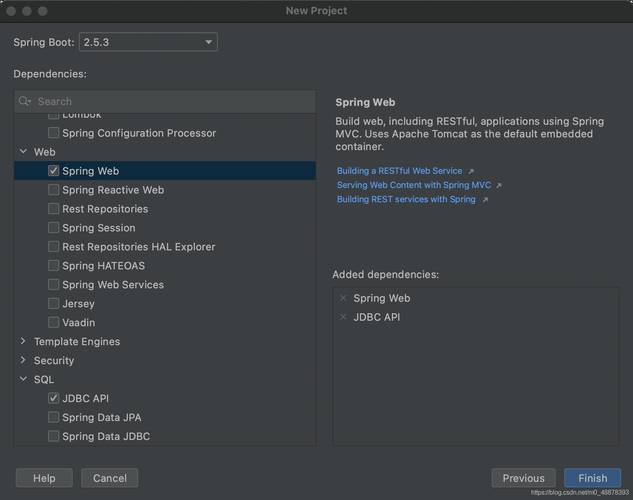Expand the Security category
Image resolution: width=633 pixels, height=500 pixels.
click(23, 361)
